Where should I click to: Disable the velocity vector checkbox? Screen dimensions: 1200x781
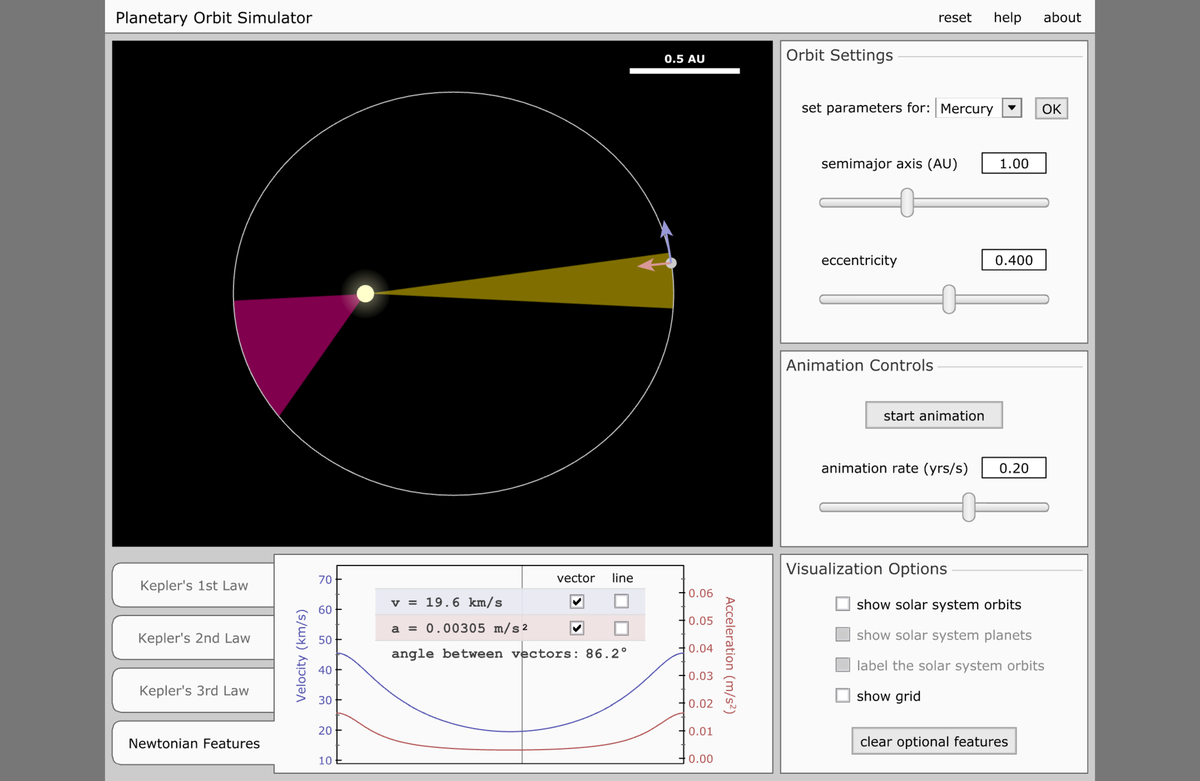click(577, 600)
